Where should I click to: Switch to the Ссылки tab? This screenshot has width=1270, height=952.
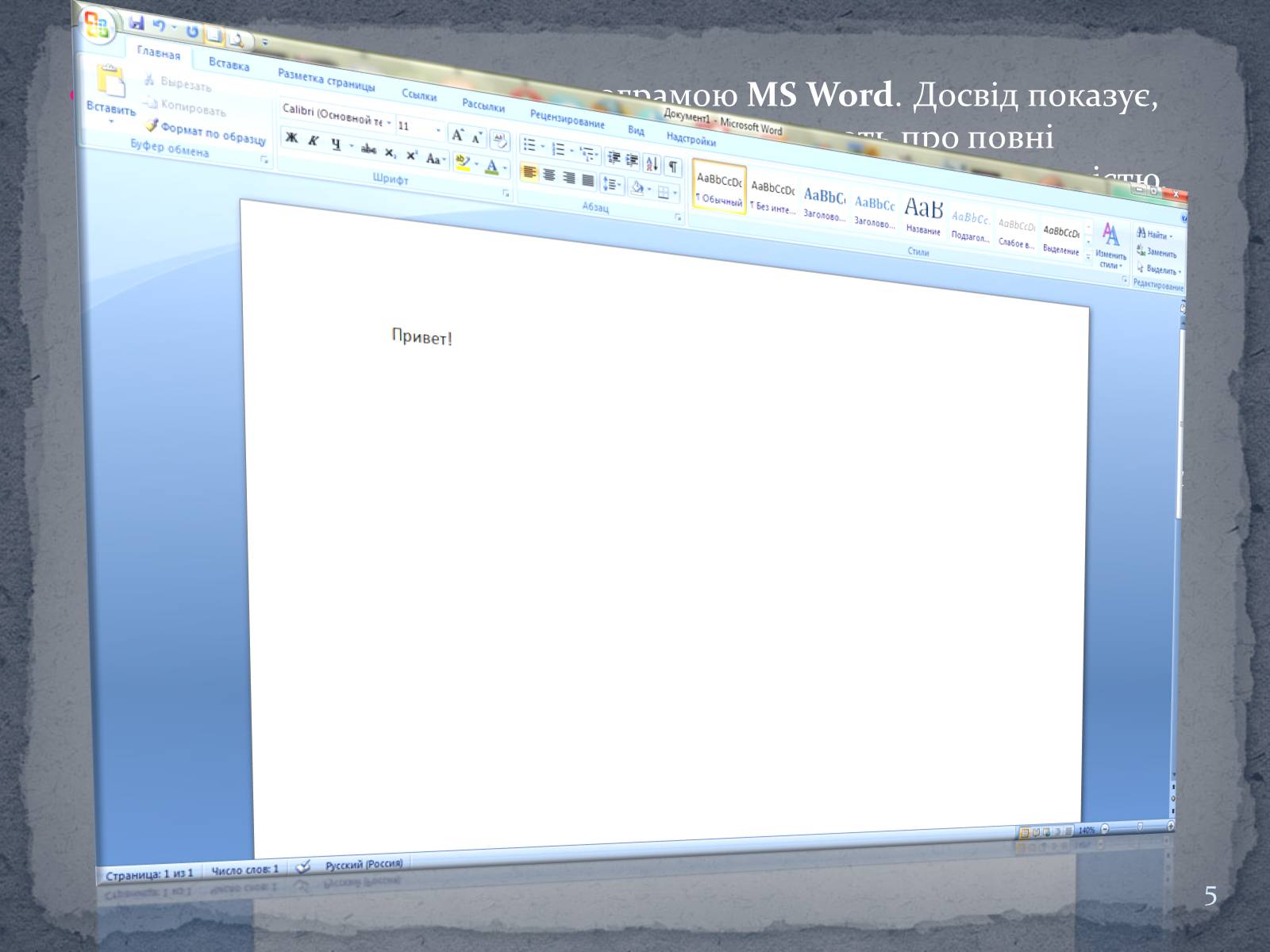point(419,94)
